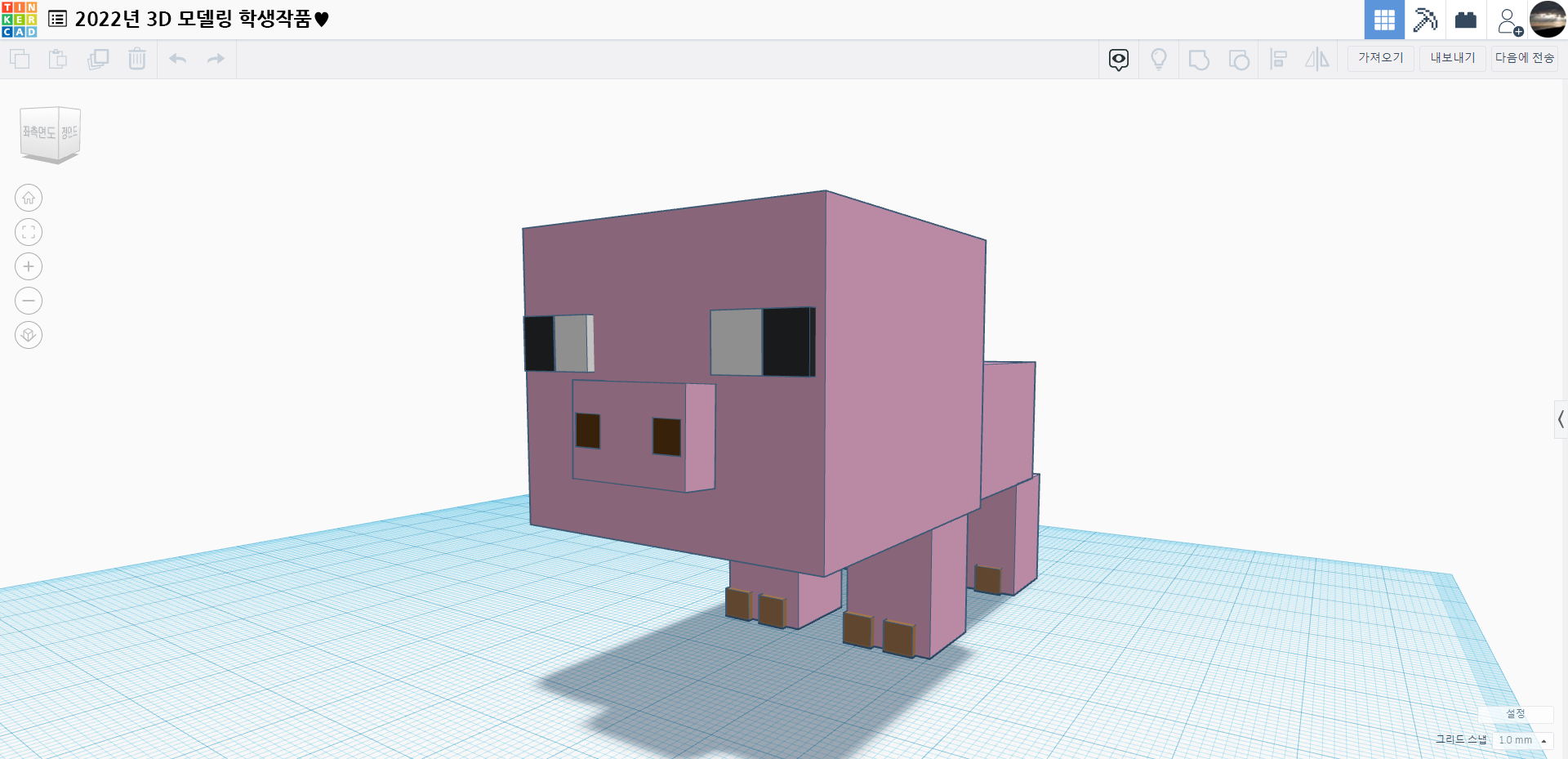This screenshot has width=1568, height=759.
Task: Toggle the show all visibility icon
Action: tap(1119, 59)
